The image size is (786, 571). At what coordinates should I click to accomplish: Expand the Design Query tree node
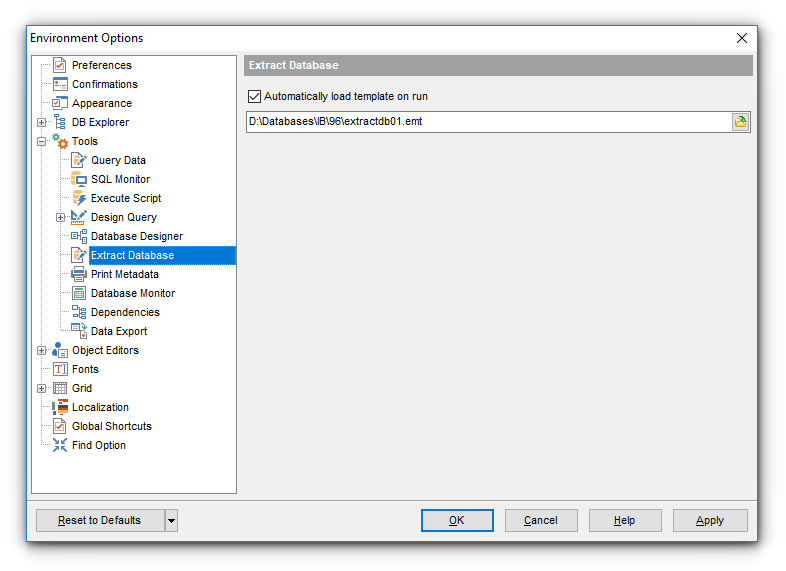(x=60, y=217)
